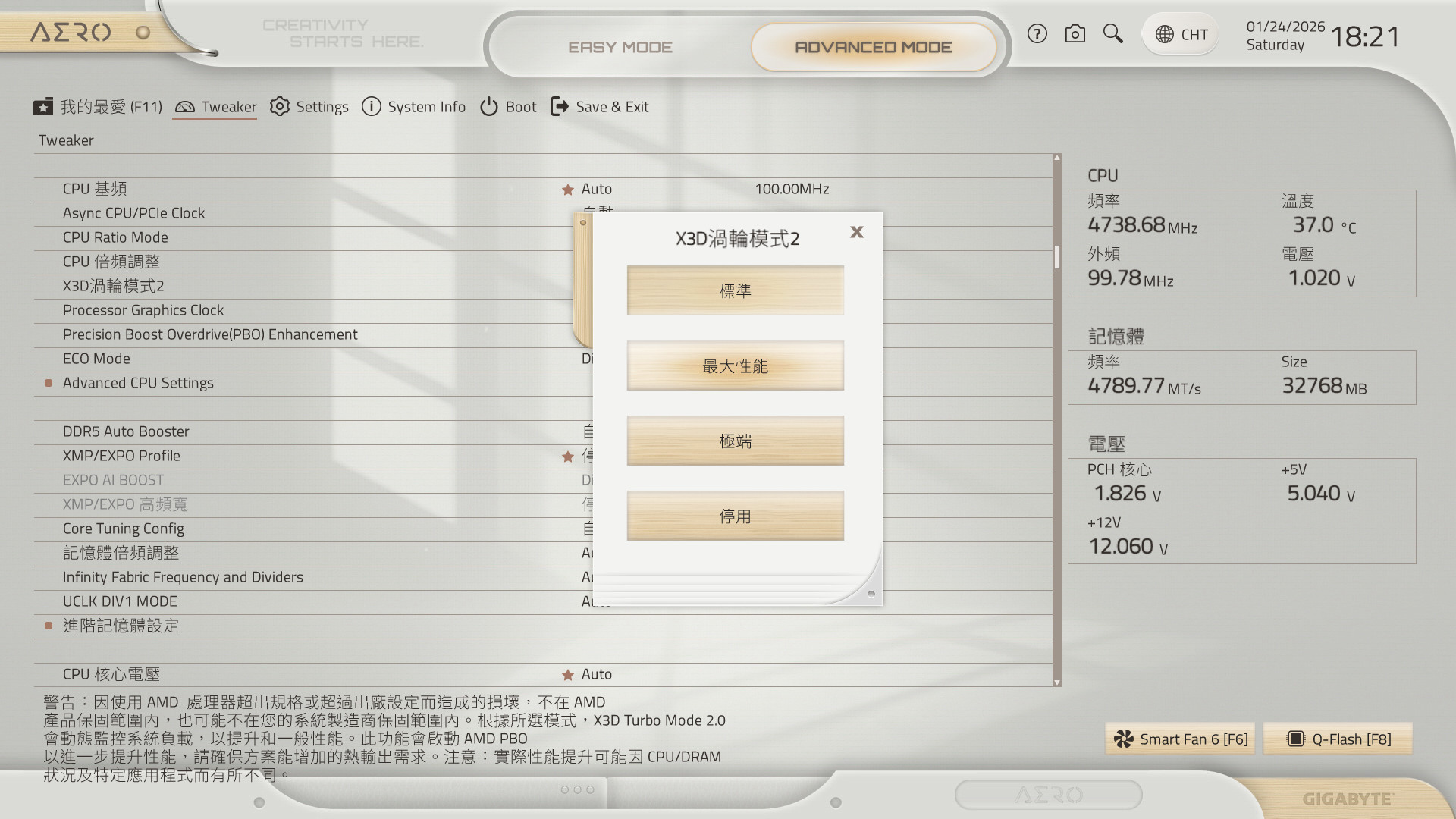
Task: Click the settings list scrollbar thumb
Action: tap(1056, 256)
